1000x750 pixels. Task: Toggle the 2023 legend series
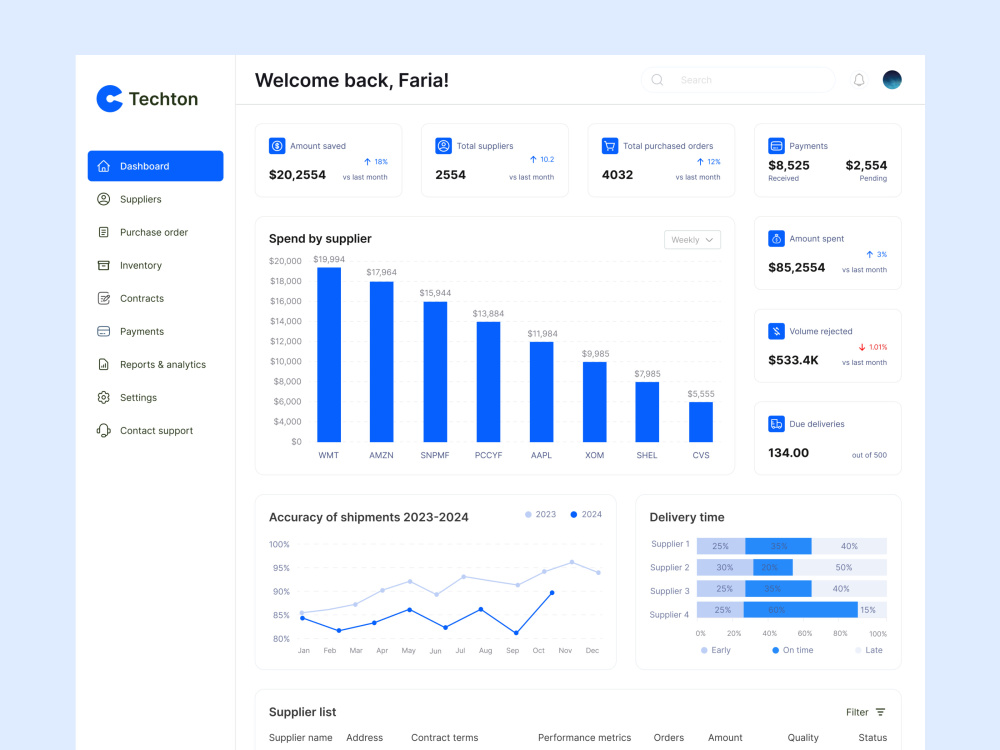coord(540,514)
